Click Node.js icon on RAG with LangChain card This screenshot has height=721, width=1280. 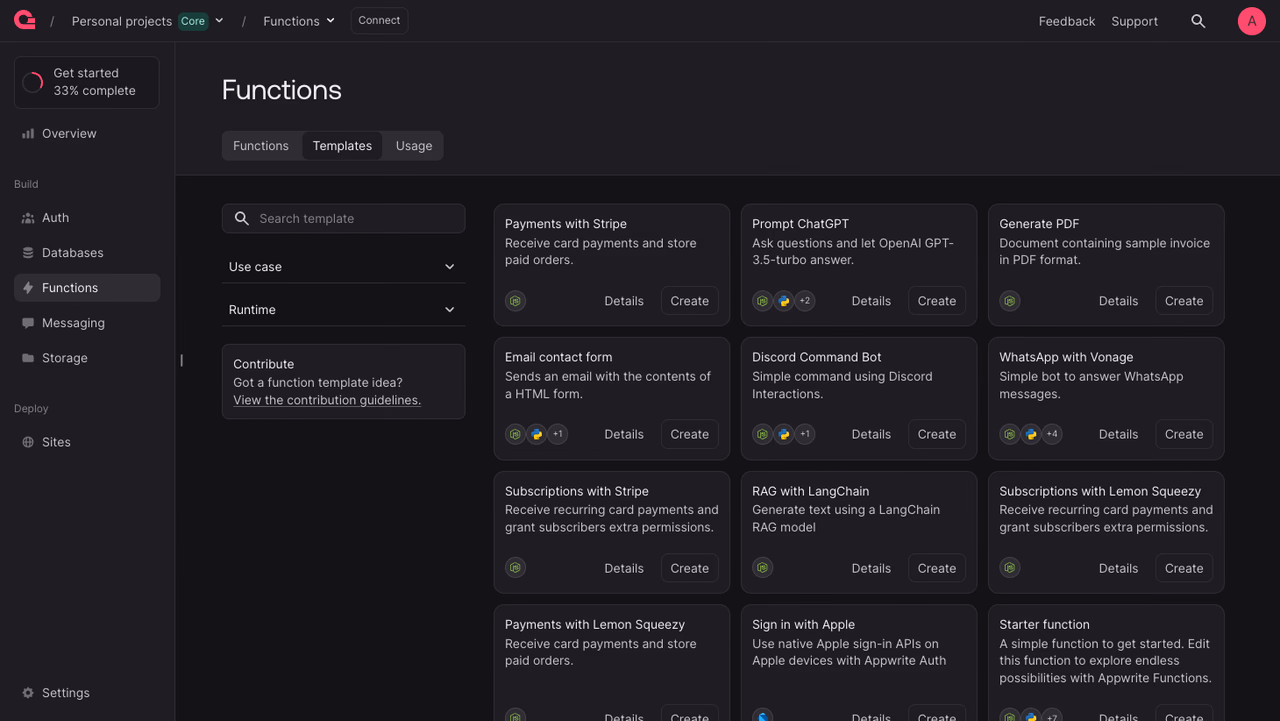763,568
